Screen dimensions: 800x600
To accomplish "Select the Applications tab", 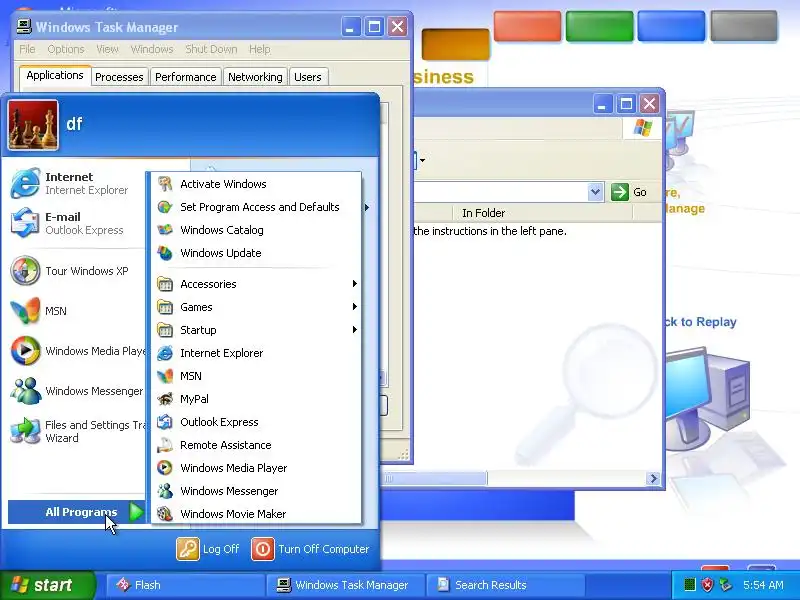I will coord(55,75).
